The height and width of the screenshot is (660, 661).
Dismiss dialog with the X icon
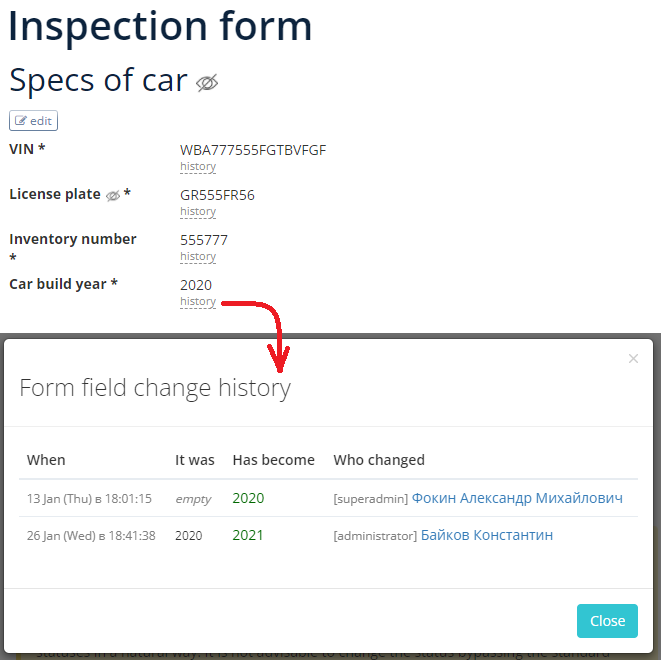point(633,359)
